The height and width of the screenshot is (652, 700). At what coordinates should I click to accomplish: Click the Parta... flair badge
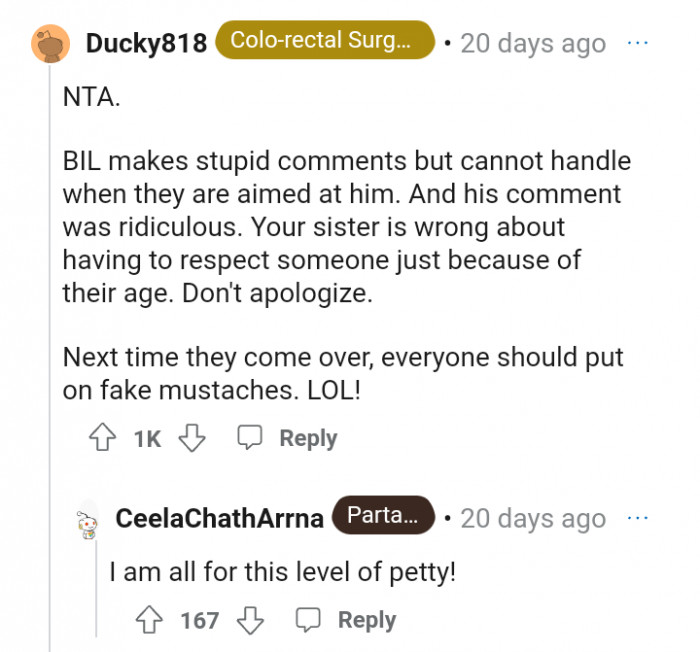pos(384,517)
